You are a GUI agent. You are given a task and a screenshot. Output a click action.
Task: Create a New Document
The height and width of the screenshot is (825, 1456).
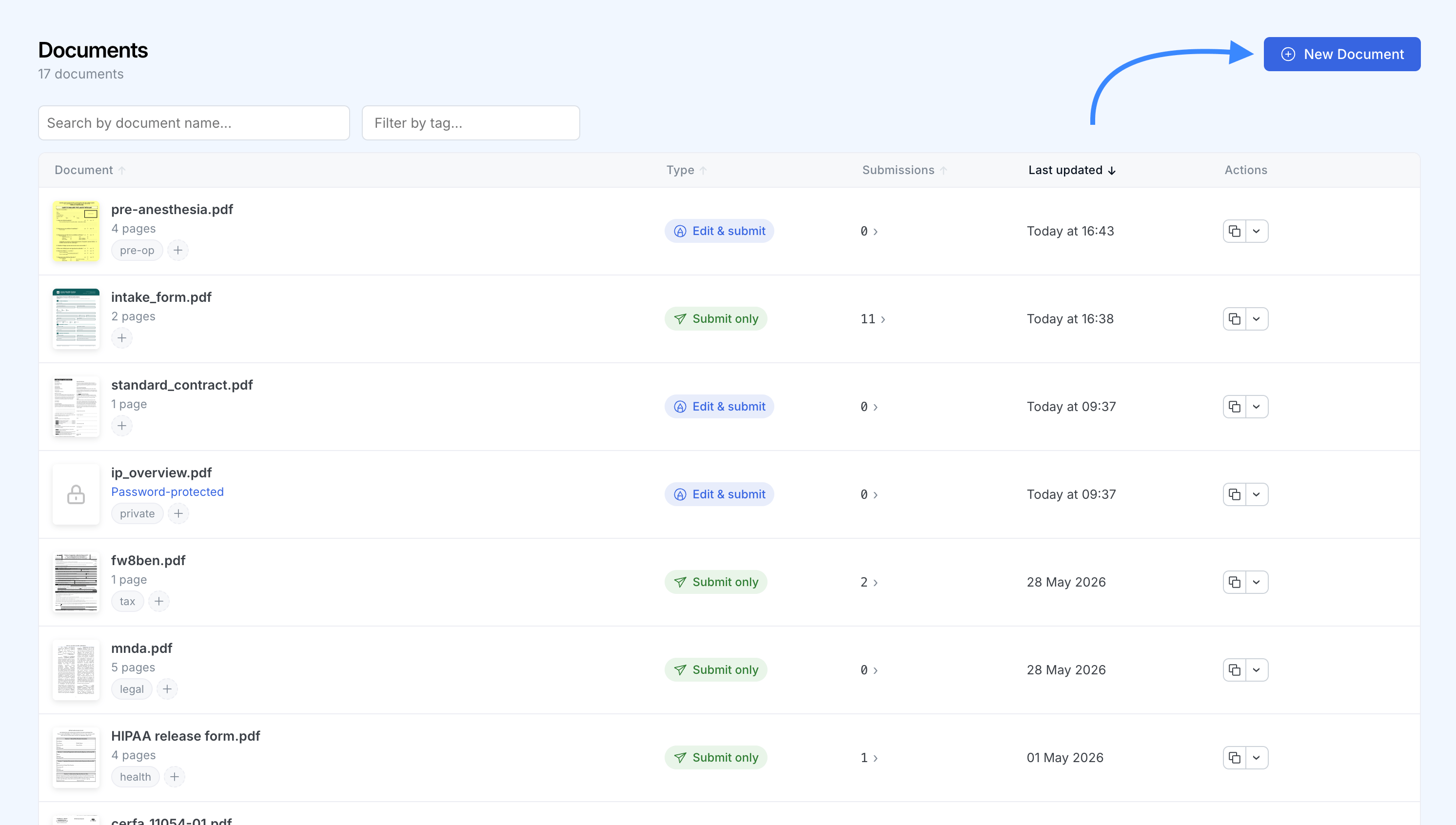[1342, 55]
